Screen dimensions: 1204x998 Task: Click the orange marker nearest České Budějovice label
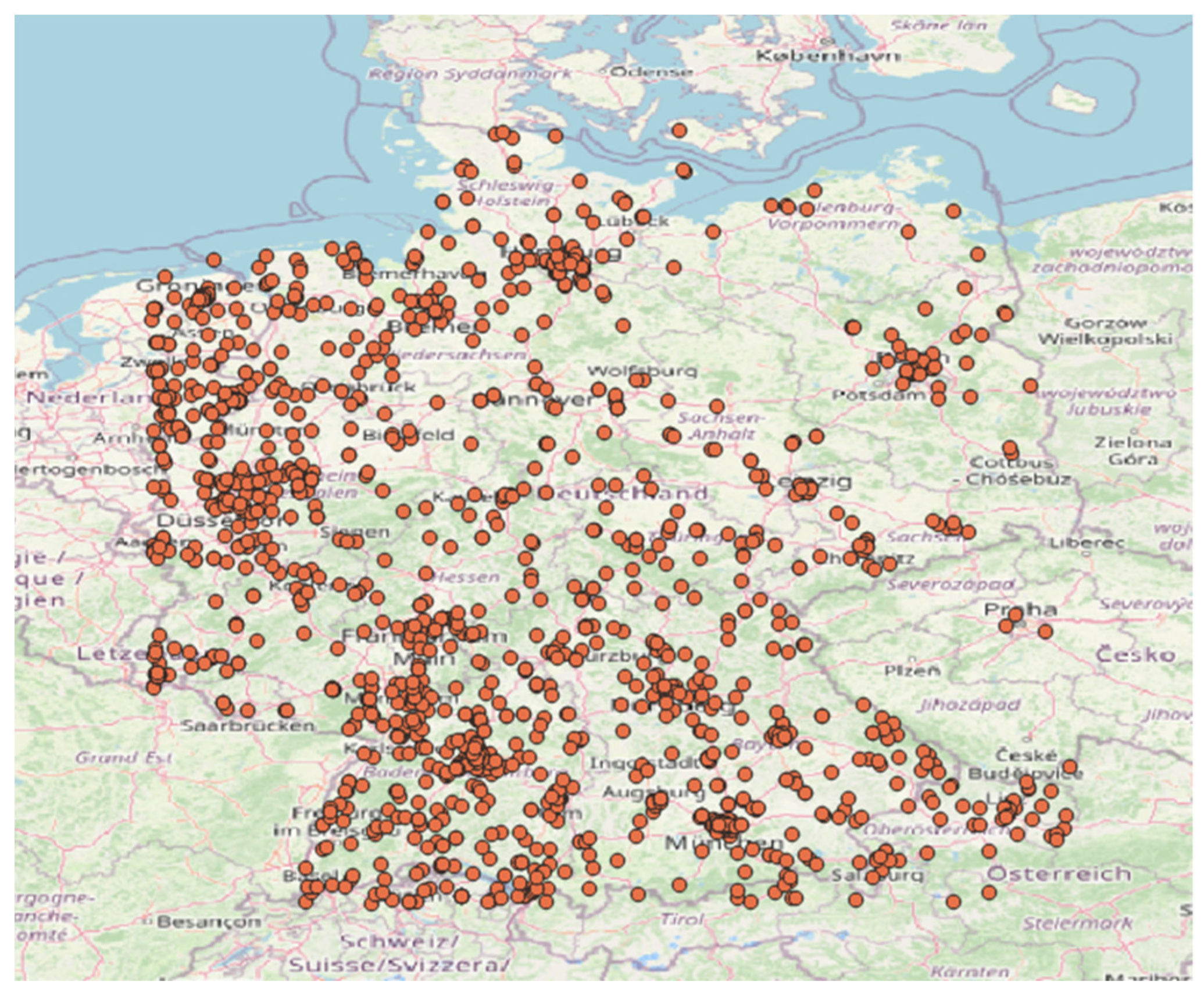click(1070, 767)
